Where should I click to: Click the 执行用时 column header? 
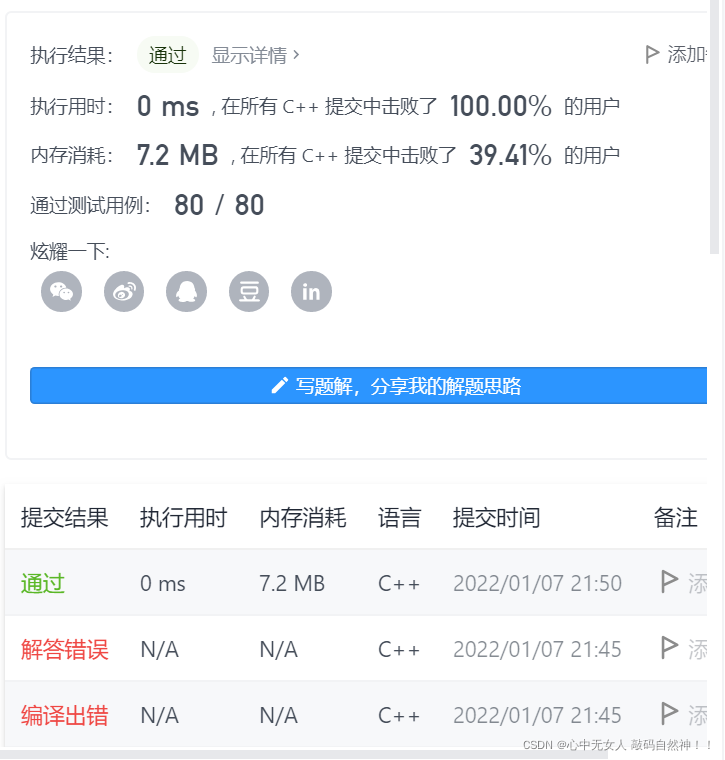click(184, 518)
